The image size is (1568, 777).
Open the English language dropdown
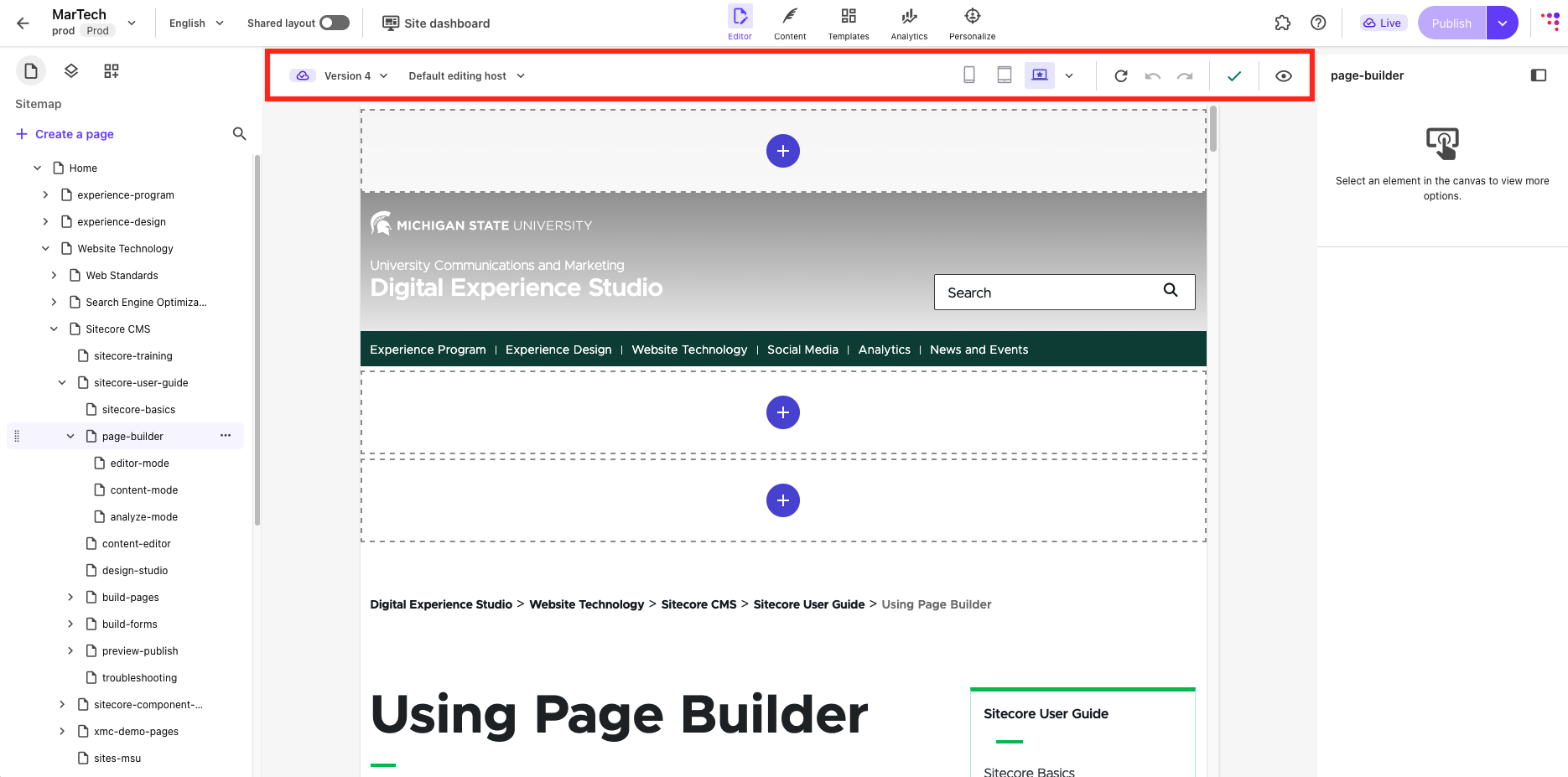(197, 23)
